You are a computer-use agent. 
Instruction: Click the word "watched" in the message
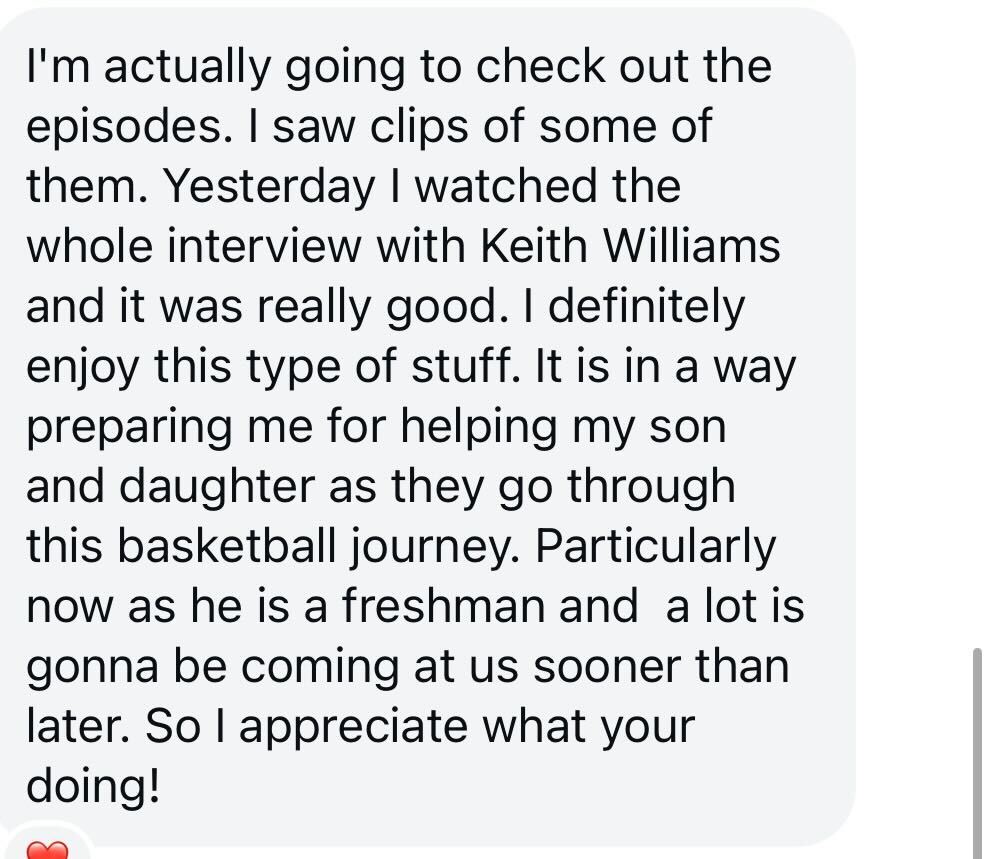tap(505, 186)
